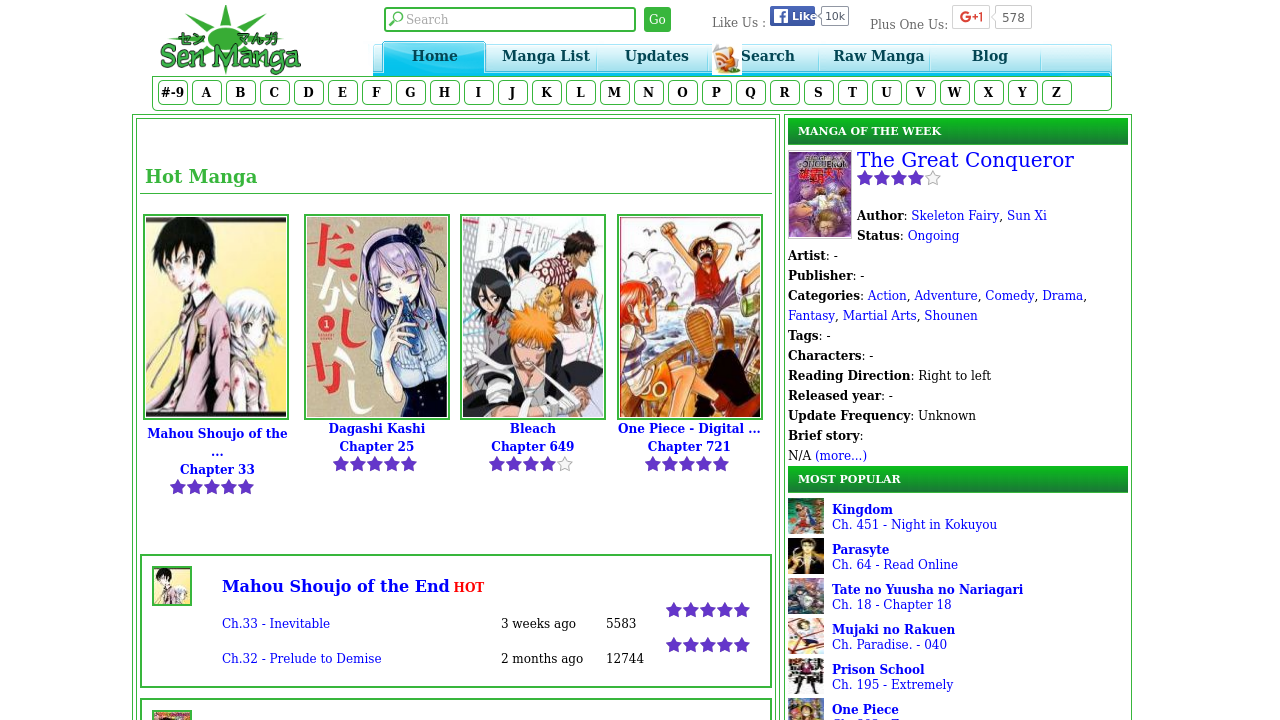
Task: Switch to the Blog tab
Action: point(989,55)
